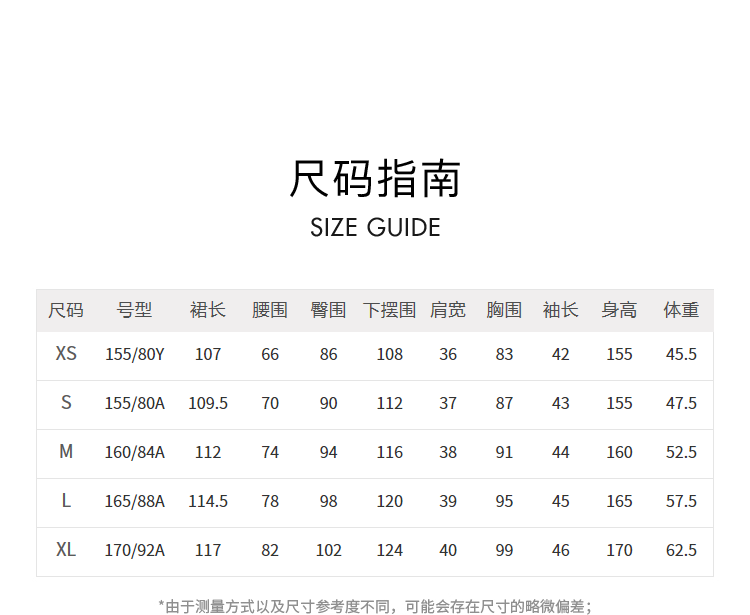Click the 下摆围 column header
The width and height of the screenshot is (750, 615).
point(389,310)
